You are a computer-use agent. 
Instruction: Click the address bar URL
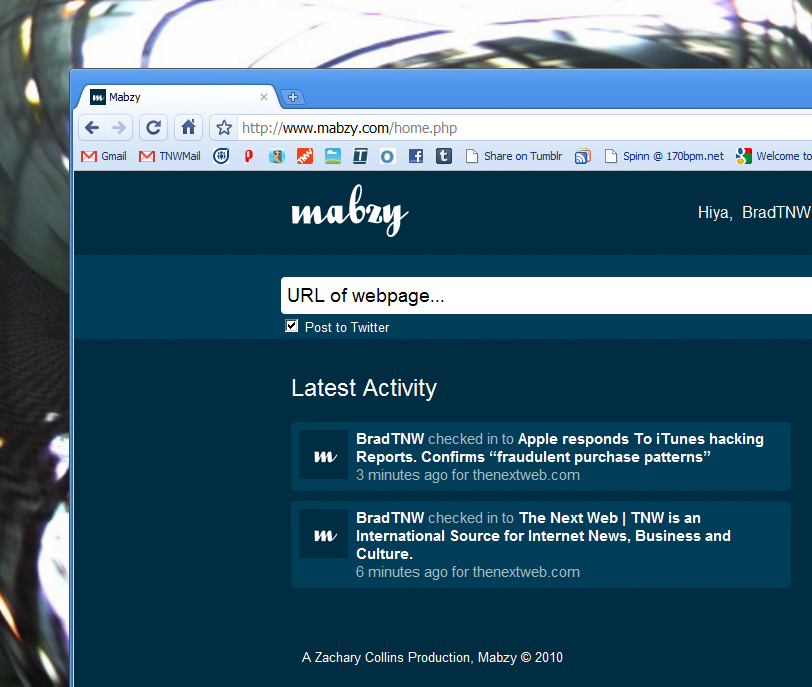click(x=350, y=128)
